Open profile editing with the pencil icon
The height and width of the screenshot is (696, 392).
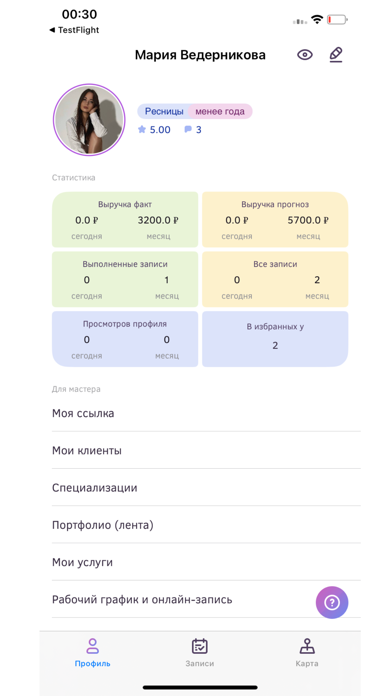(336, 55)
